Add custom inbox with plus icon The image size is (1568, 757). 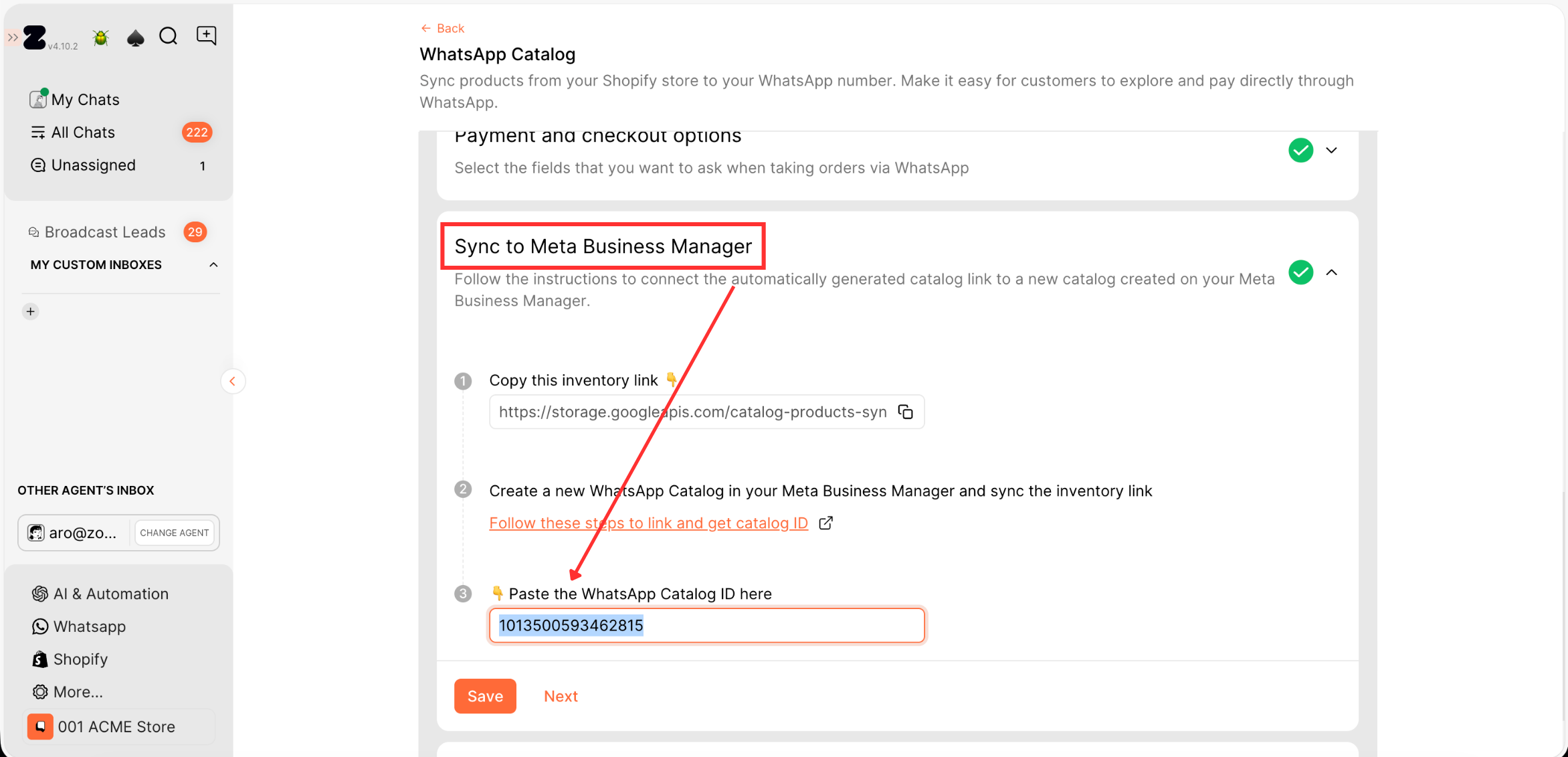pyautogui.click(x=31, y=311)
